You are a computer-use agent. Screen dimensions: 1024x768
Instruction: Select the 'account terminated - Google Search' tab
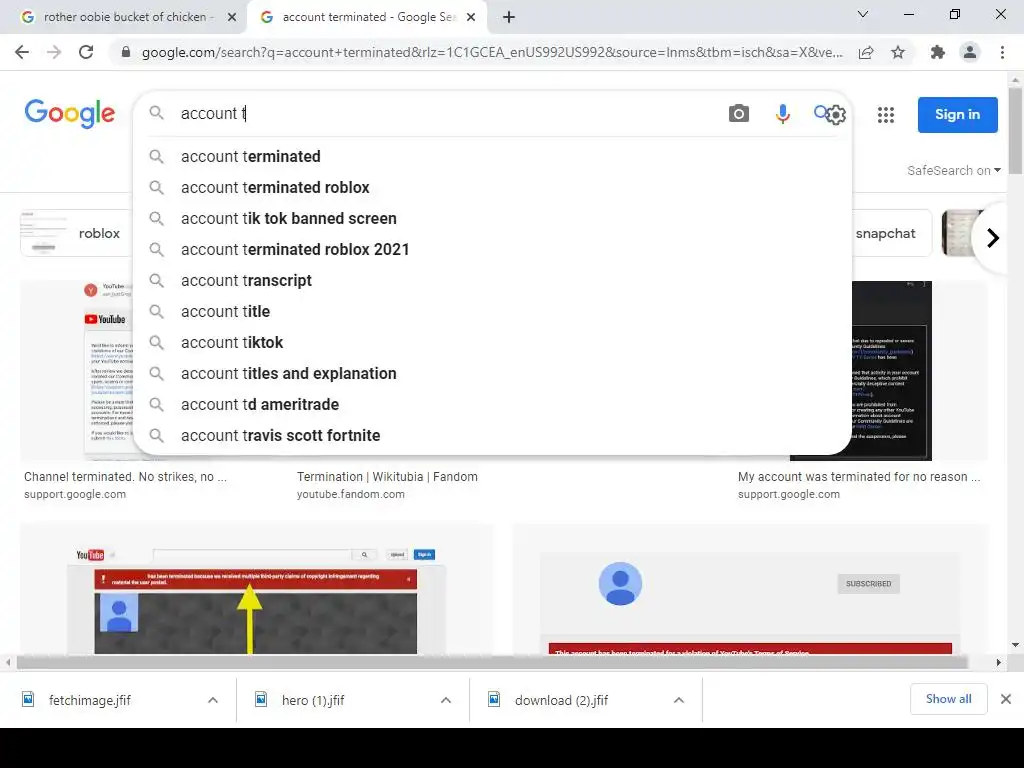tap(366, 18)
